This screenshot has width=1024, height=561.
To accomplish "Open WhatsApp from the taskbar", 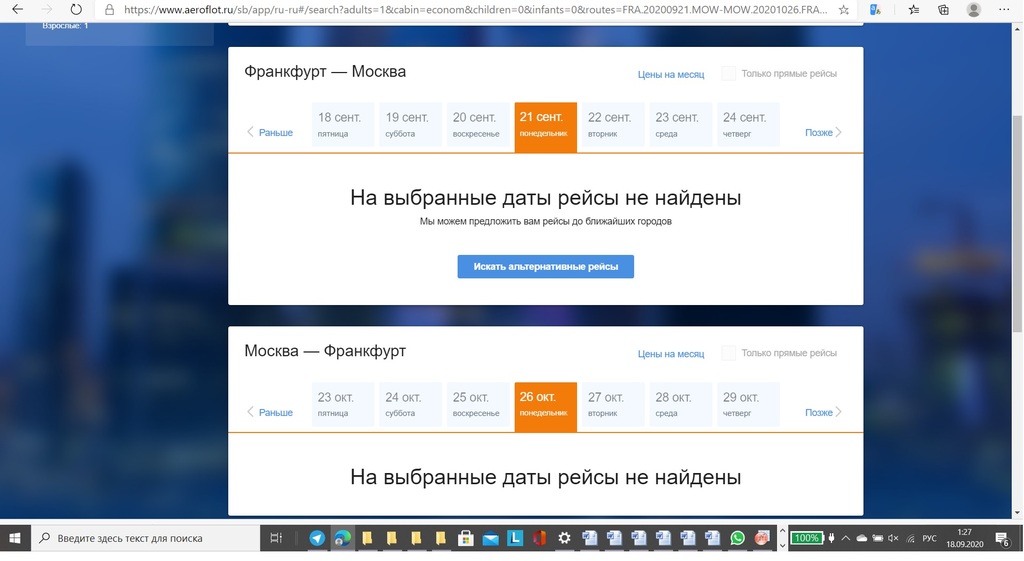I will point(737,538).
